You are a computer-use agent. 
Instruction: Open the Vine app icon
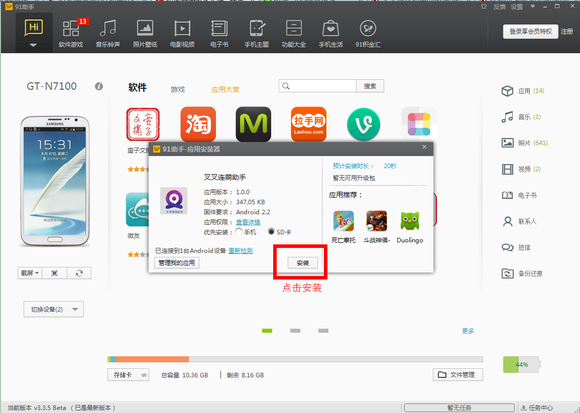[364, 124]
